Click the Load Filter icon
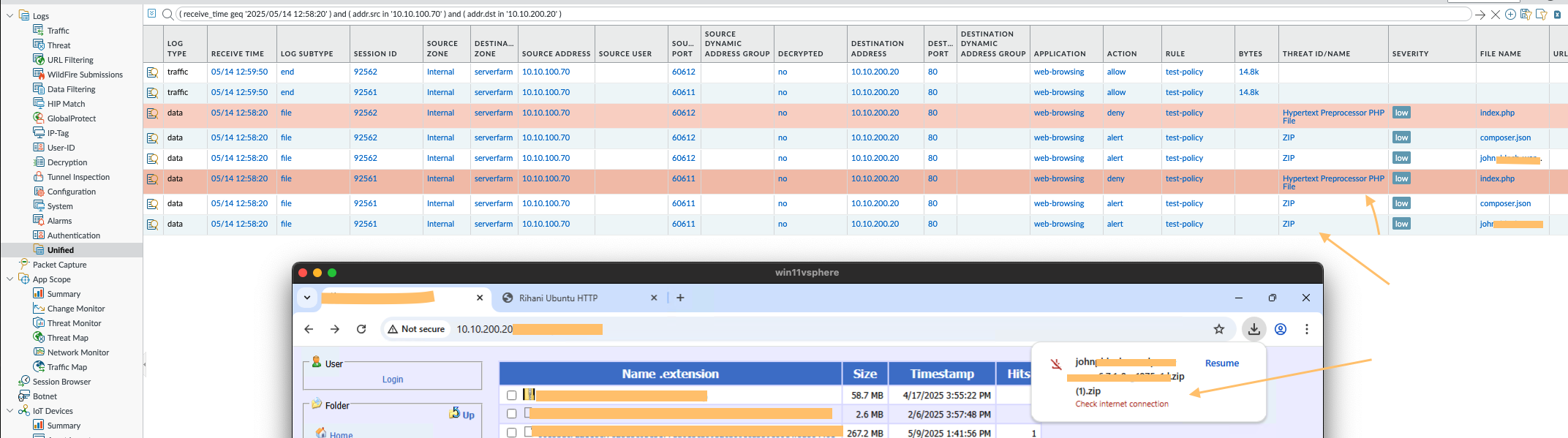The width and height of the screenshot is (1568, 438). 1541,15
